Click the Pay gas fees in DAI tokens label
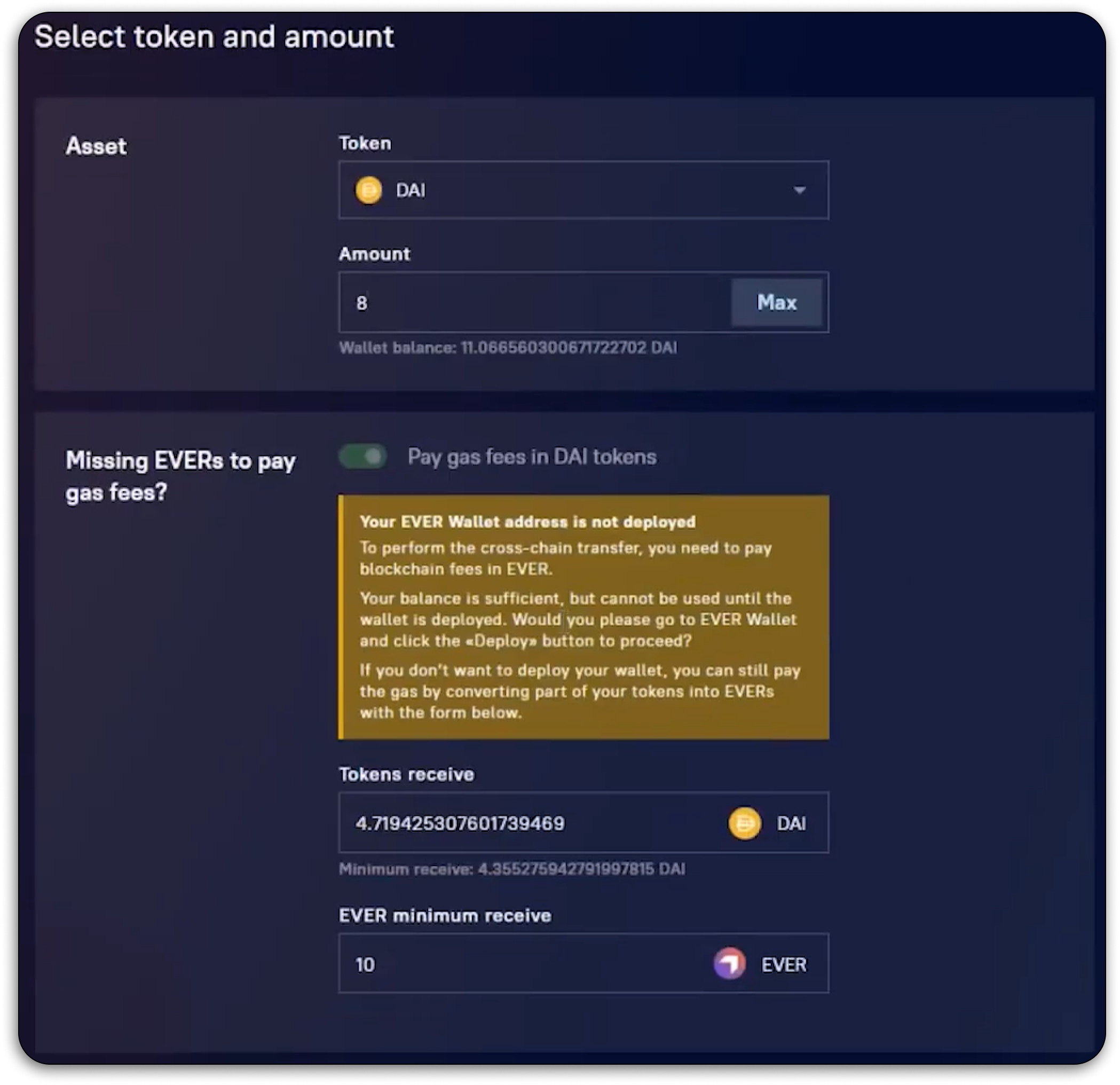Viewport: 1120px width, 1085px height. pos(532,457)
